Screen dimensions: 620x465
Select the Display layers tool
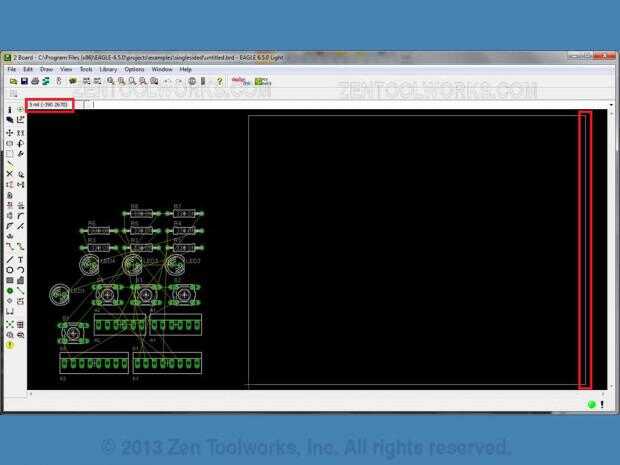[x=10, y=119]
